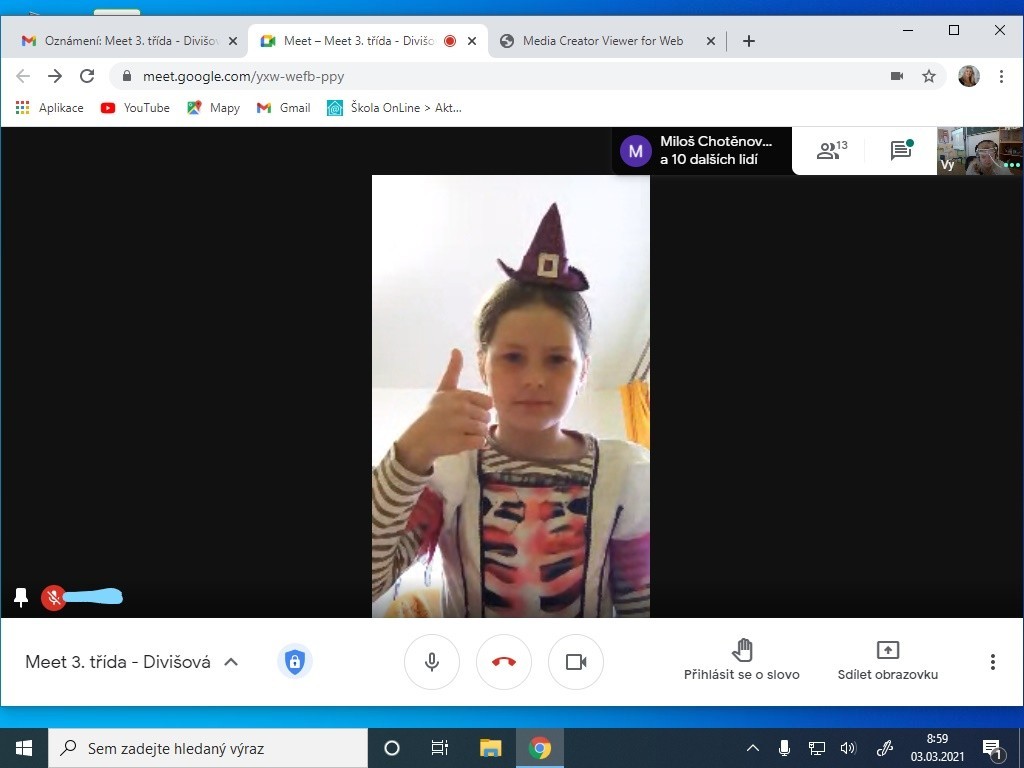1024x768 pixels.
Task: Open the three-dot more options menu
Action: (992, 662)
